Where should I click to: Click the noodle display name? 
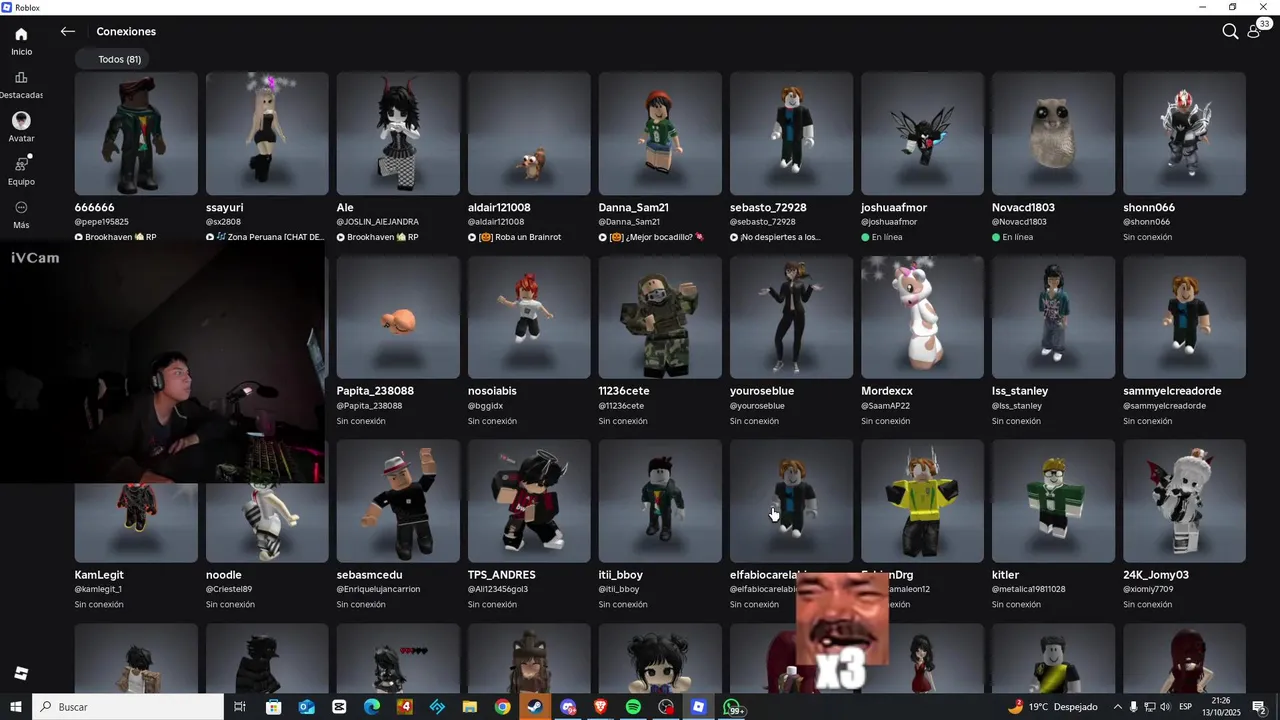coord(224,575)
